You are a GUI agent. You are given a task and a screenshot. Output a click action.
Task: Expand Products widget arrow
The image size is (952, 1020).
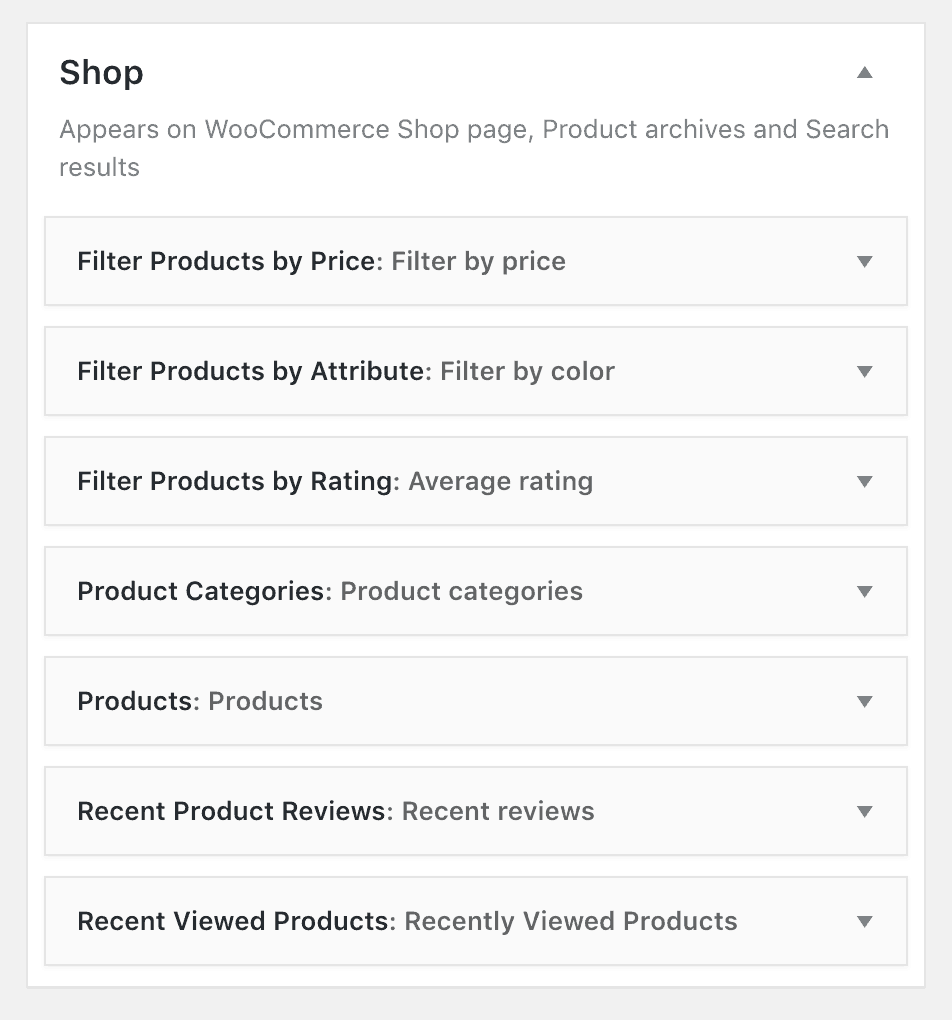[864, 701]
